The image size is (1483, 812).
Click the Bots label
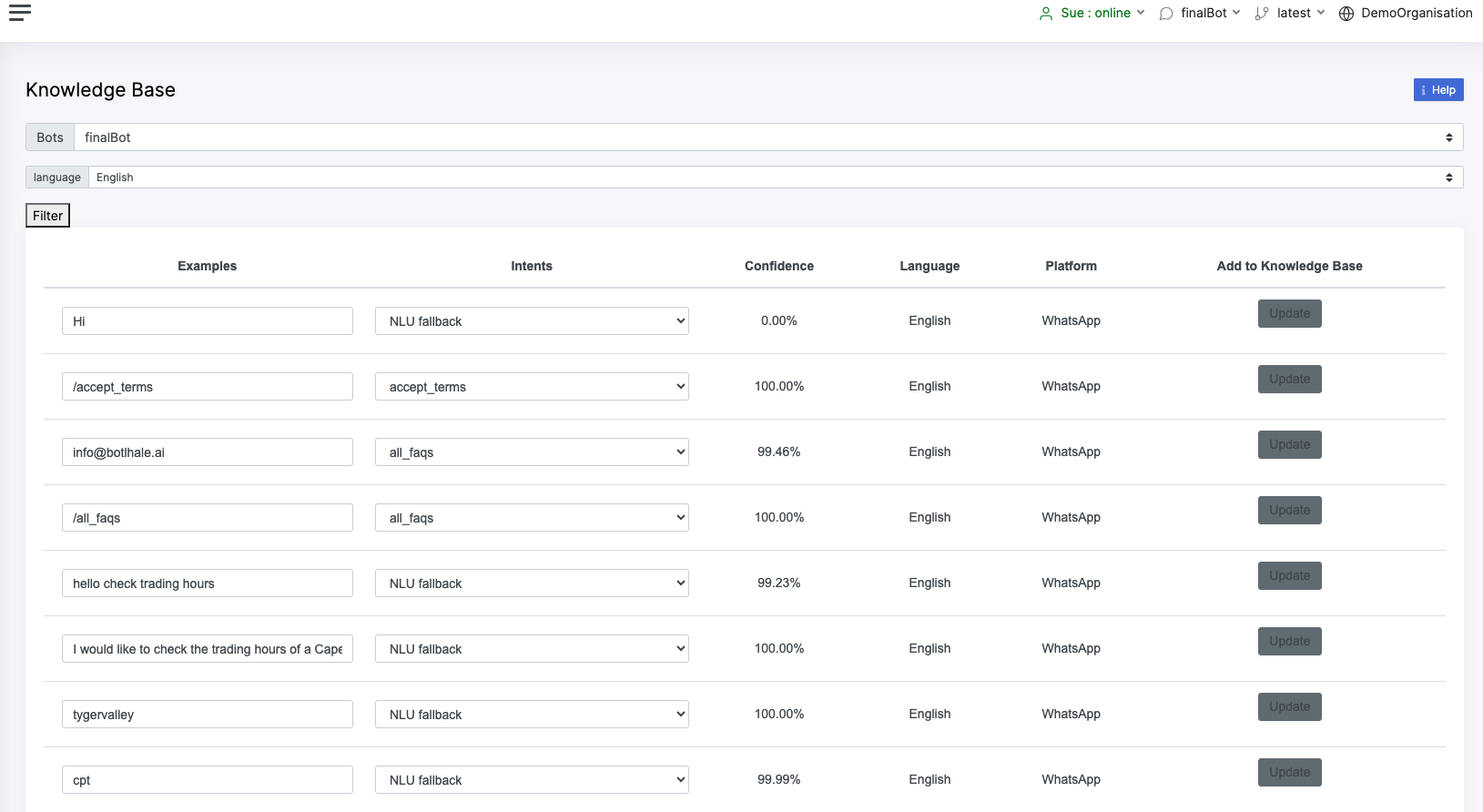(50, 137)
